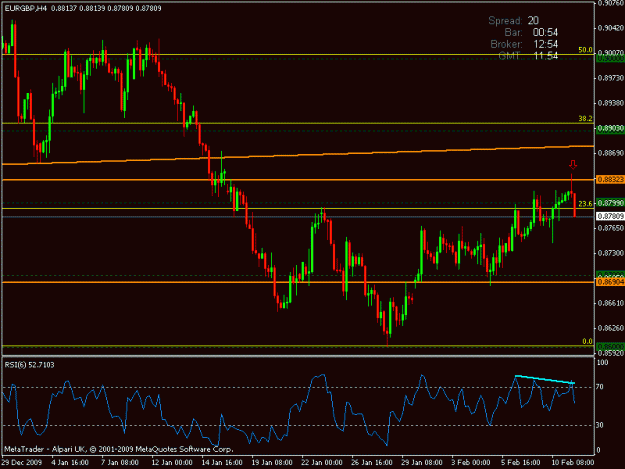The height and width of the screenshot is (469, 625).
Task: Click the 0.88690 price scale value
Action: pyautogui.click(x=611, y=153)
